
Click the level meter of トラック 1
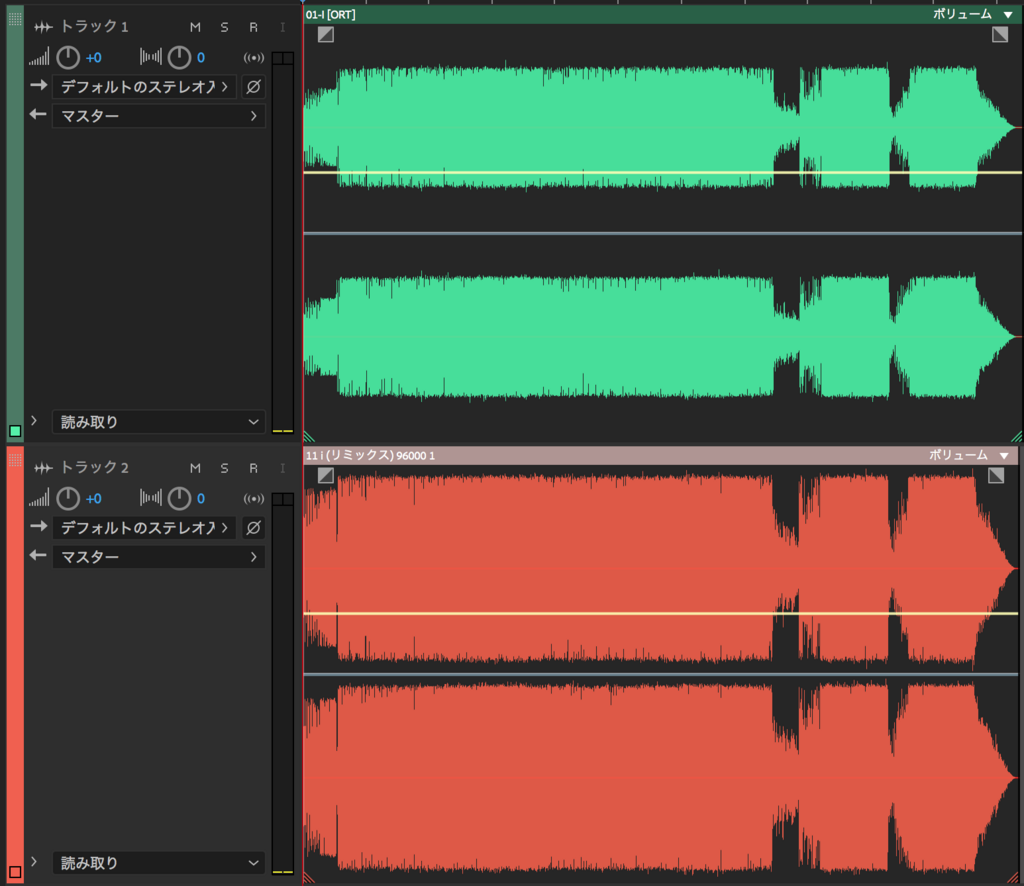[283, 242]
